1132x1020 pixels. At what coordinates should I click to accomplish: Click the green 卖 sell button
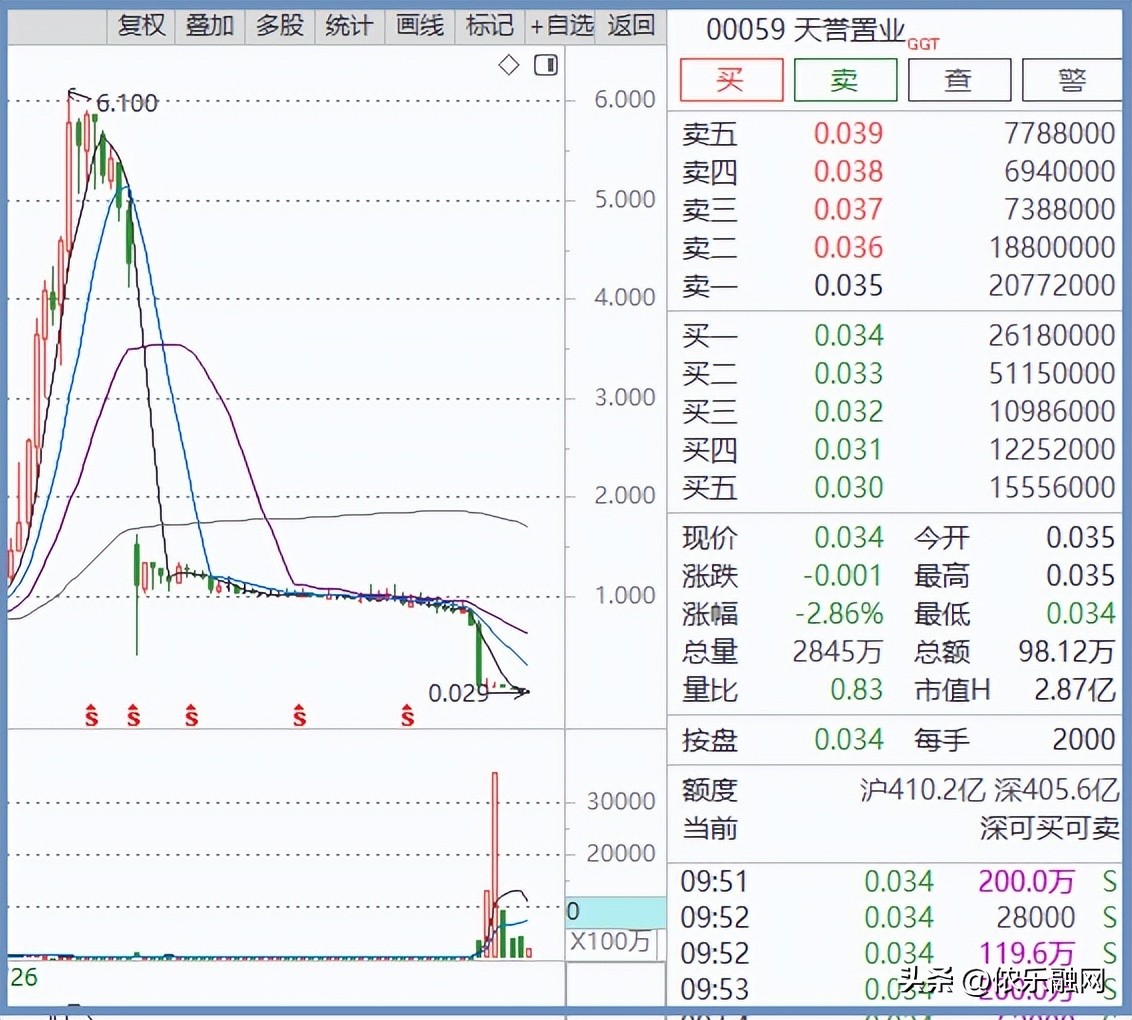[845, 80]
